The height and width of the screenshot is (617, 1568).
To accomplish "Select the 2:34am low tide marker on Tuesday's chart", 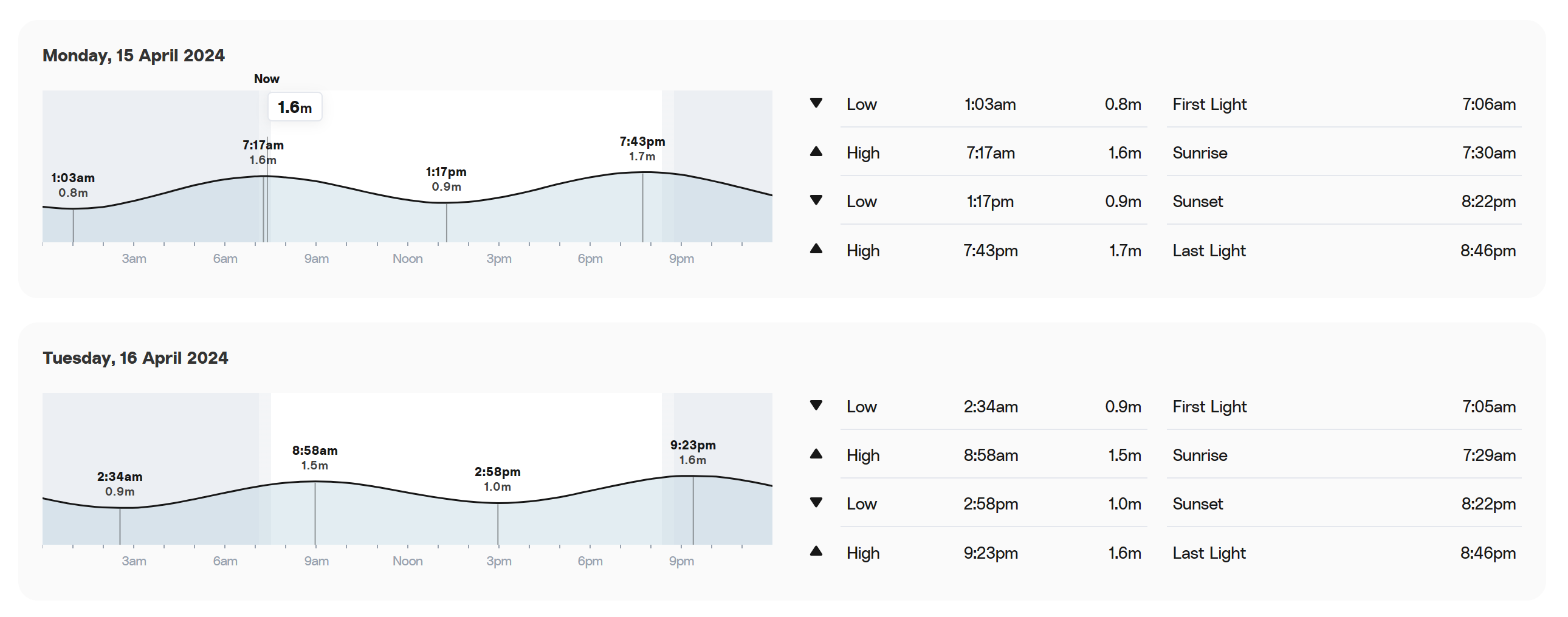I will point(120,484).
